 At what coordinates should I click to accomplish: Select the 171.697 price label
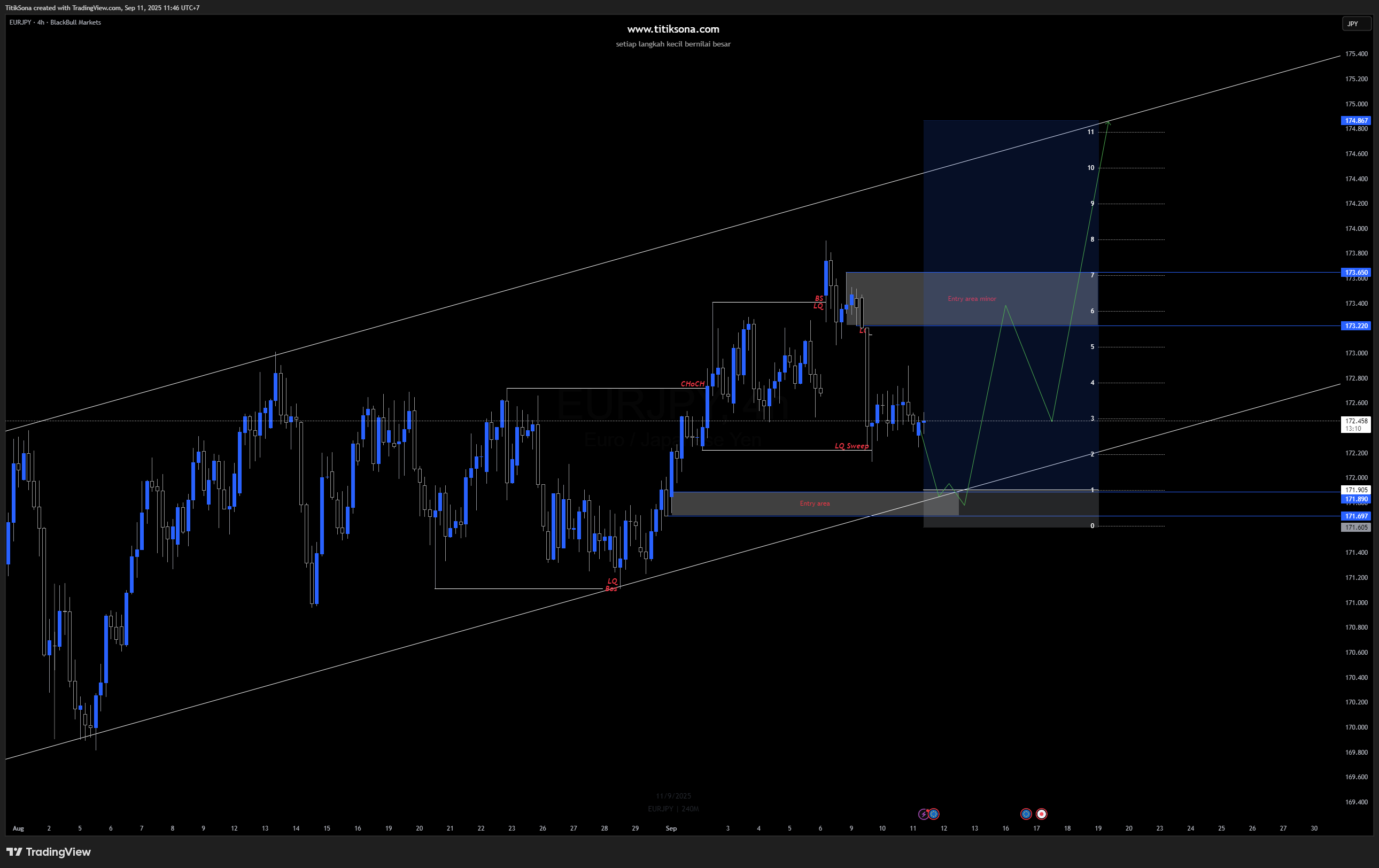click(1355, 516)
